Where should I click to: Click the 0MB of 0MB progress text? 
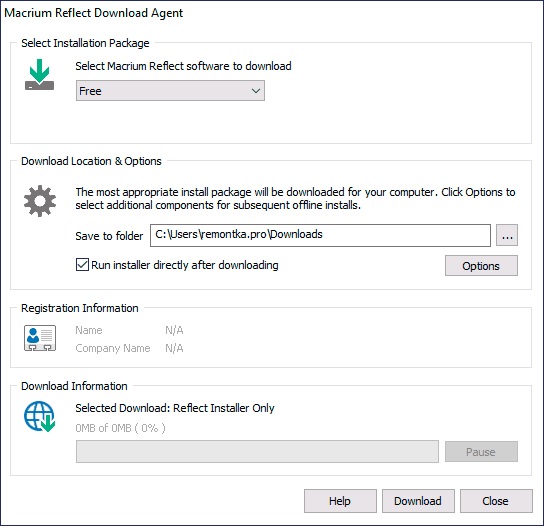coord(120,428)
